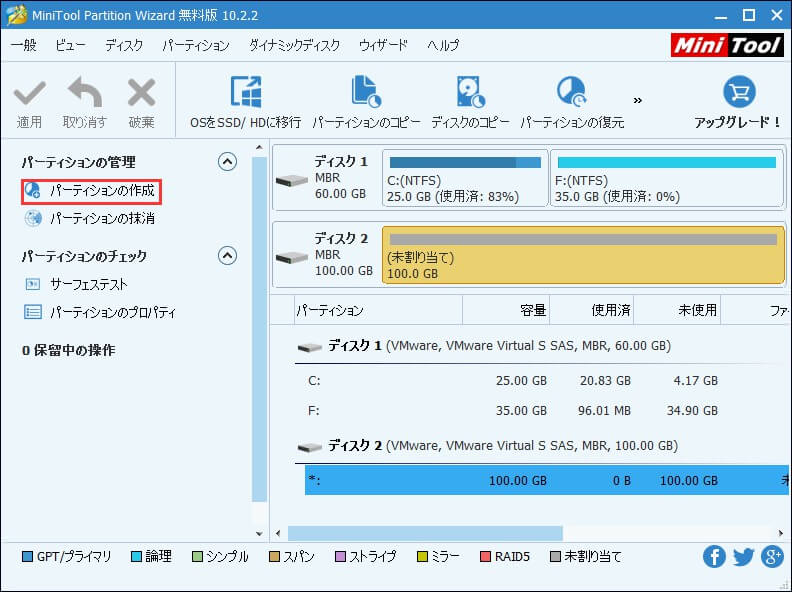Open the ウィザード menu
The height and width of the screenshot is (592, 792).
[x=383, y=45]
